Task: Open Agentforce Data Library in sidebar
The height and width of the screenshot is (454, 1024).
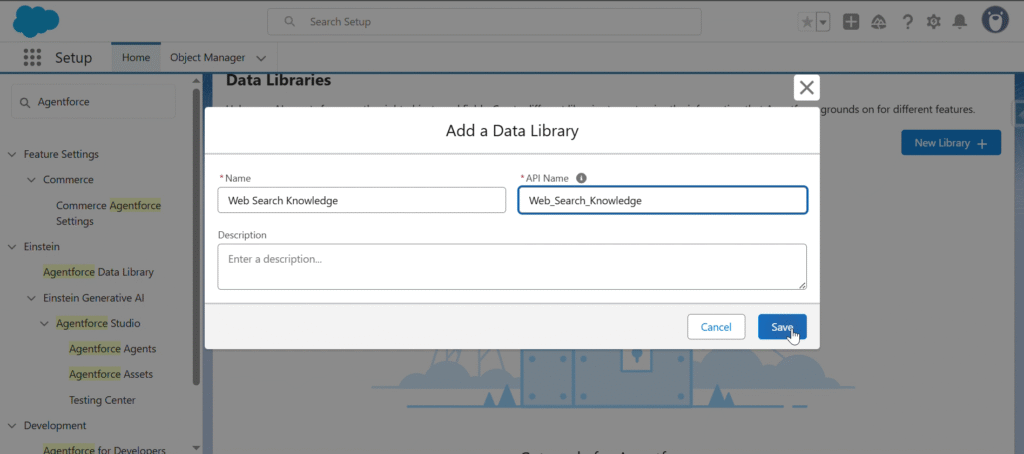Action: click(x=99, y=272)
